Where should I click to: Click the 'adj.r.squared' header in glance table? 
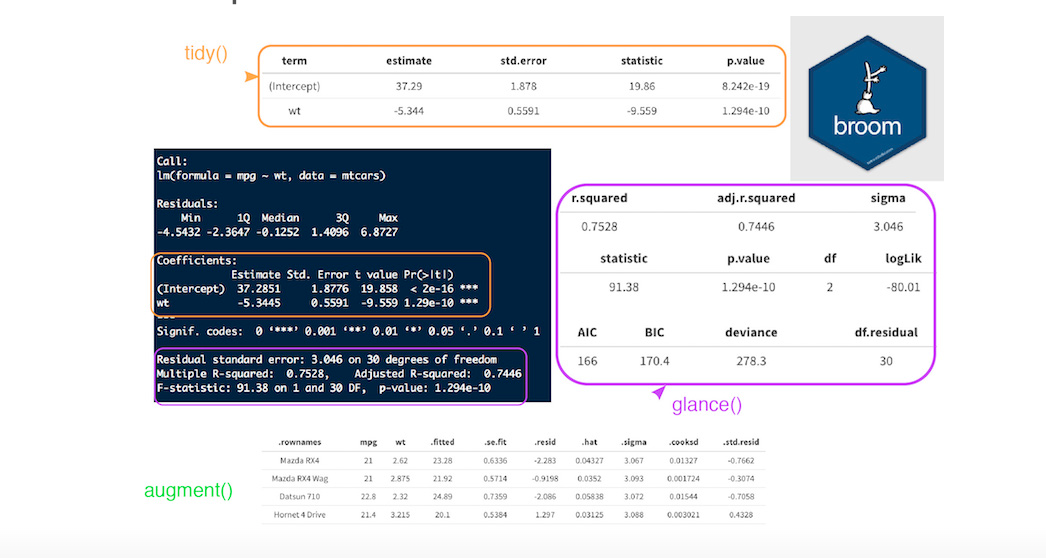click(756, 198)
